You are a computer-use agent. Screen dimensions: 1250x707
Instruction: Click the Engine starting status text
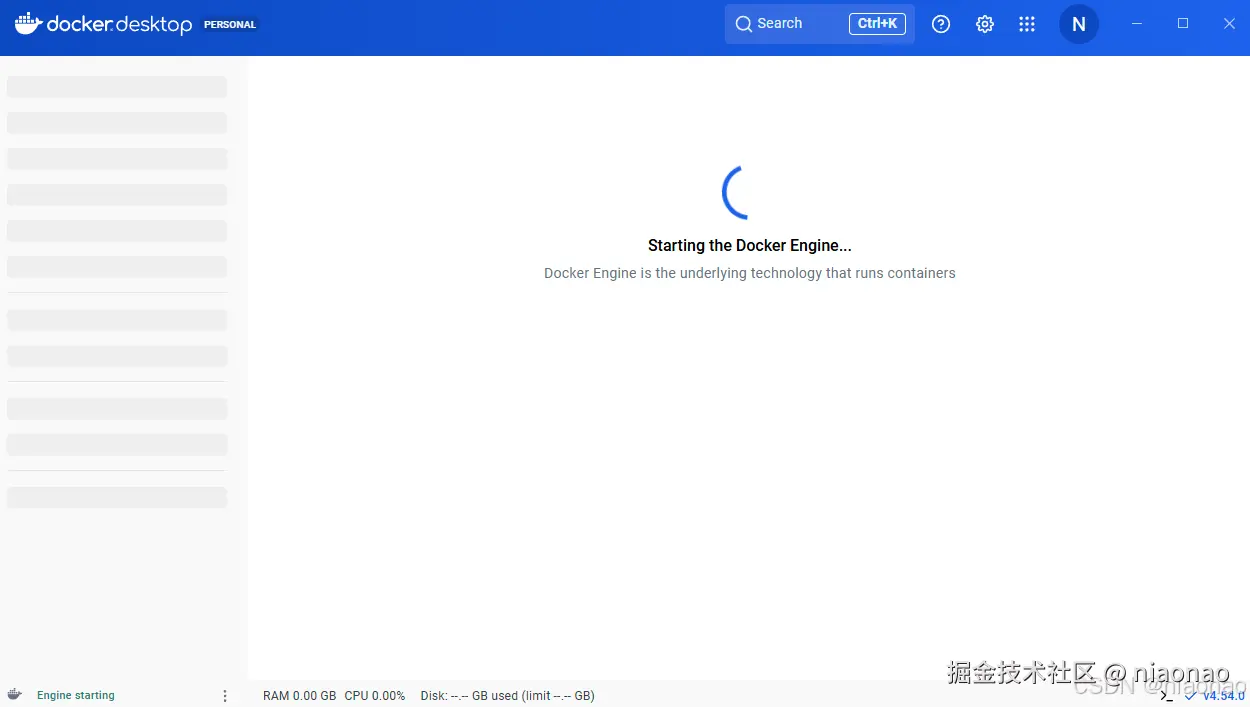(76, 695)
